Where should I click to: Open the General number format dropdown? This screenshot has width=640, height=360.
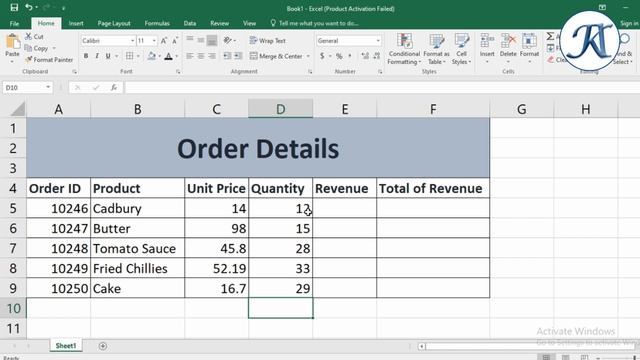point(378,41)
